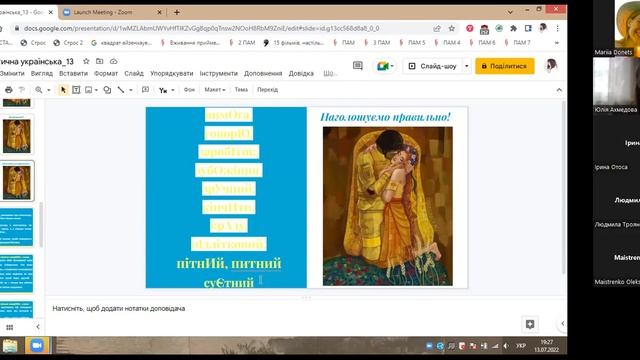Collapse the menus with the chevron up

pos(559,90)
